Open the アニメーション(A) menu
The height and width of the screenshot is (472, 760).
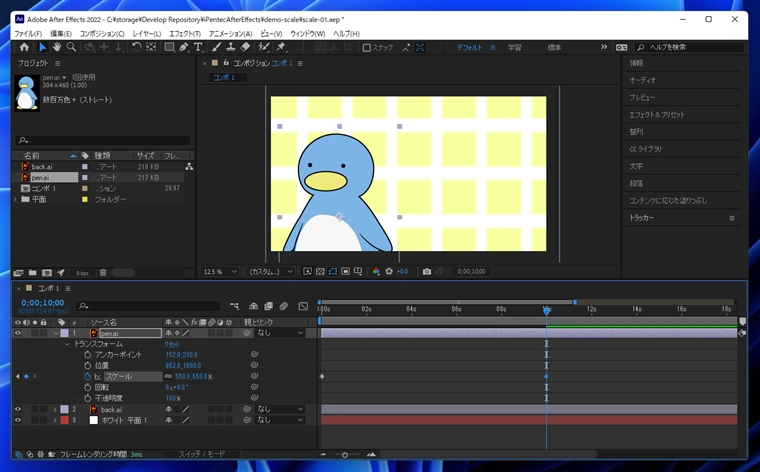232,34
